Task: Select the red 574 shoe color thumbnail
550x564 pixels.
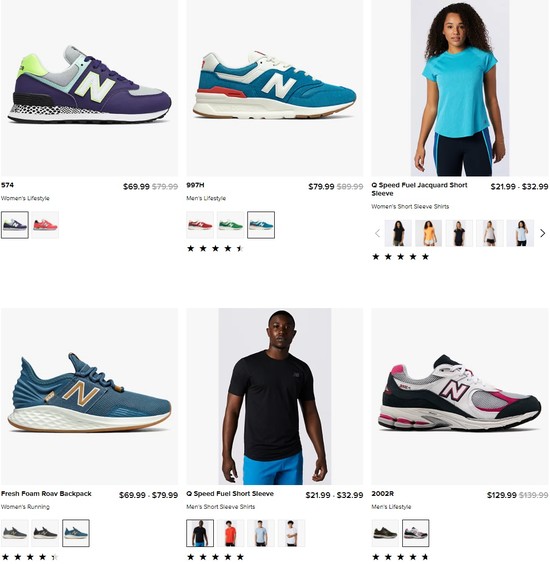Action: coord(45,225)
